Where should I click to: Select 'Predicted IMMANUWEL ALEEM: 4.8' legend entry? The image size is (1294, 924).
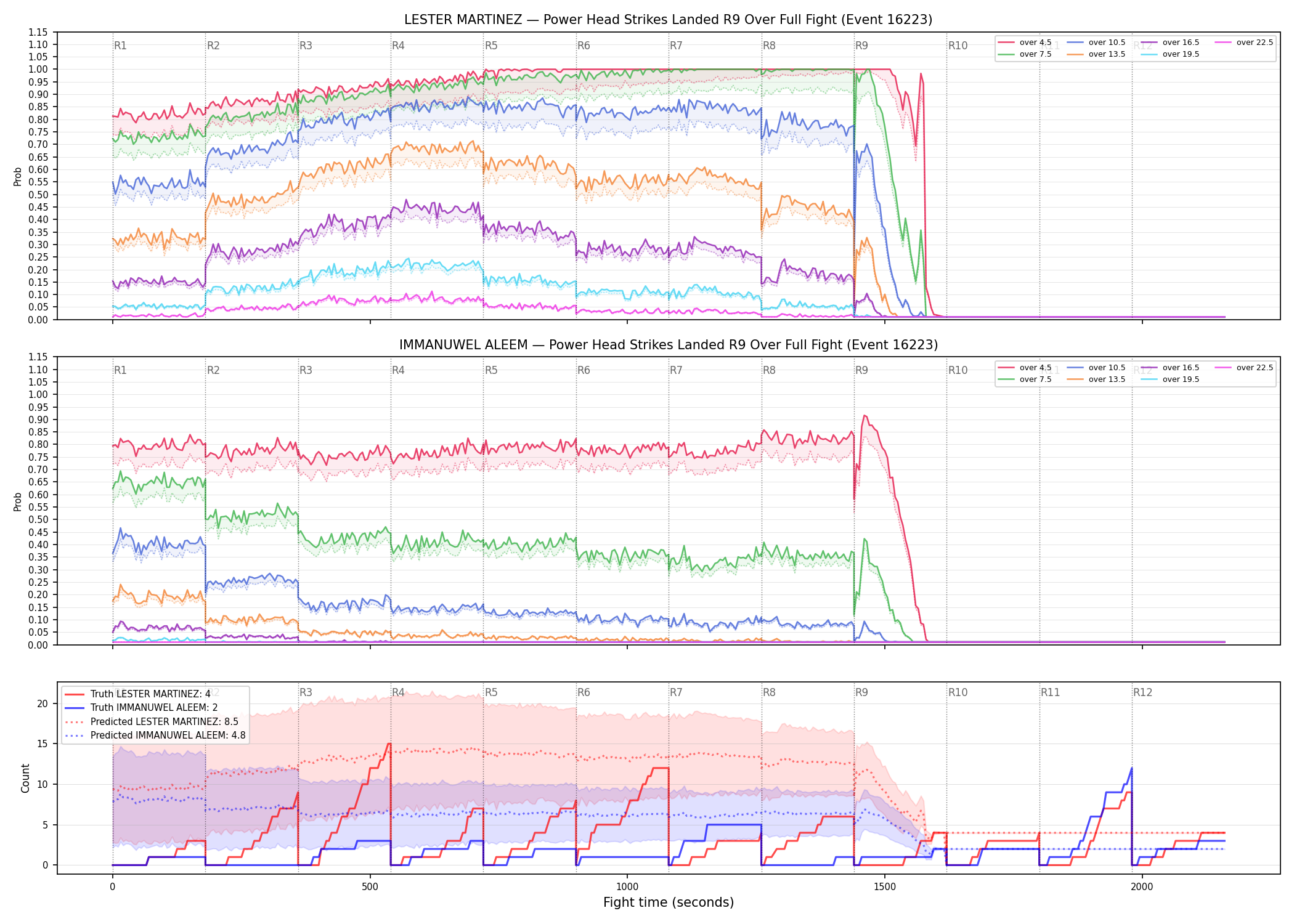pyautogui.click(x=155, y=735)
